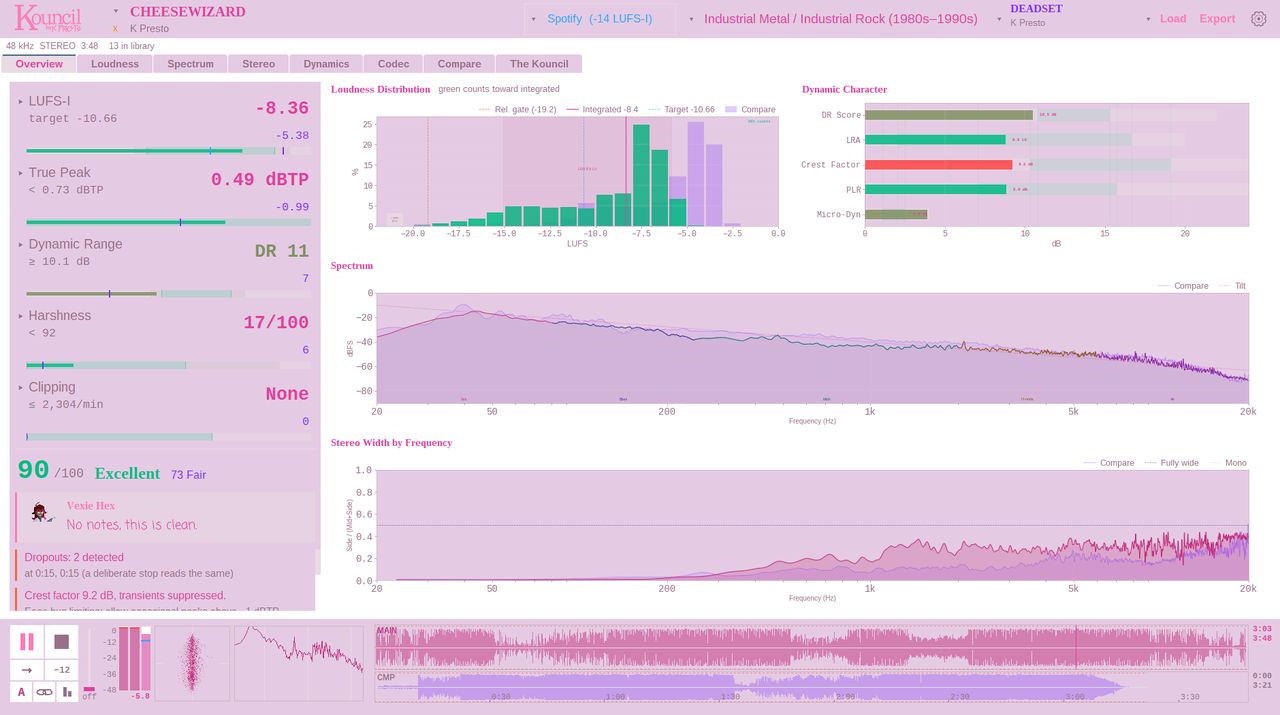Open the Dynamics tab
This screenshot has height=715, width=1280.
(x=327, y=64)
